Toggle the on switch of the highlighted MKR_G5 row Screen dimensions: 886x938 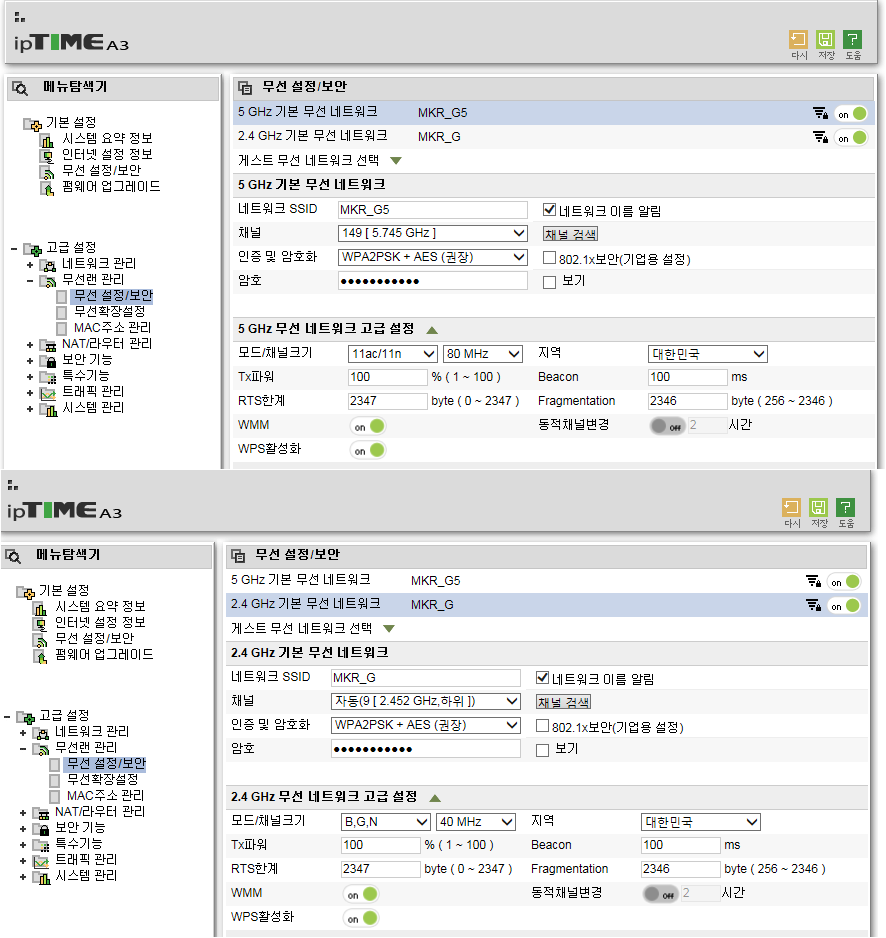[850, 114]
